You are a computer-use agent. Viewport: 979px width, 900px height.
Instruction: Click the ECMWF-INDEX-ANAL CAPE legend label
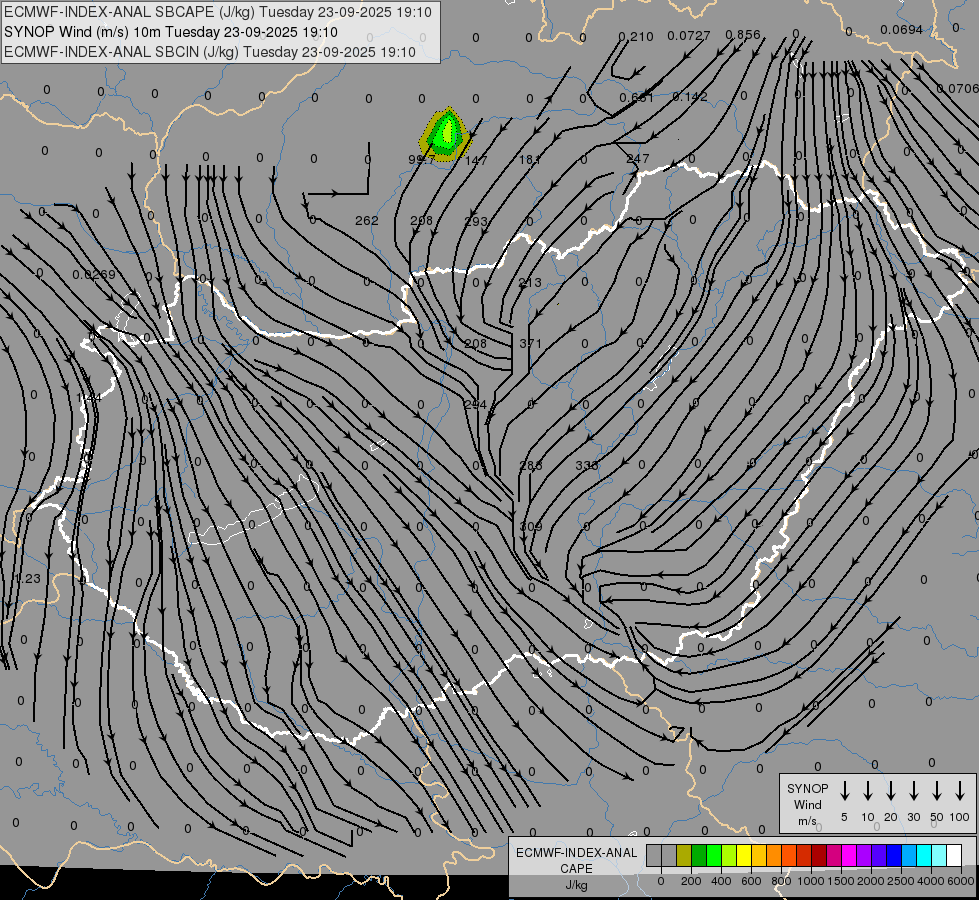pyautogui.click(x=576, y=860)
